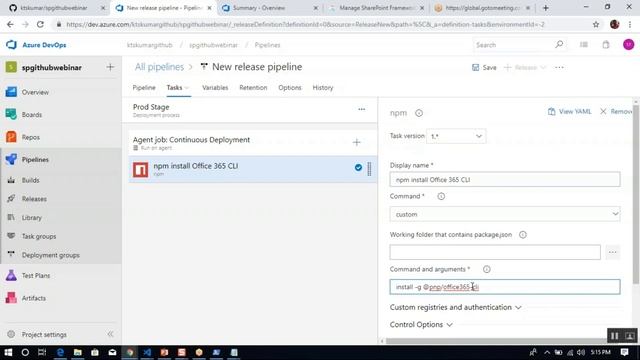Click the ktskumargithub breadcrumb
This screenshot has height=360, width=640.
coord(150,45)
